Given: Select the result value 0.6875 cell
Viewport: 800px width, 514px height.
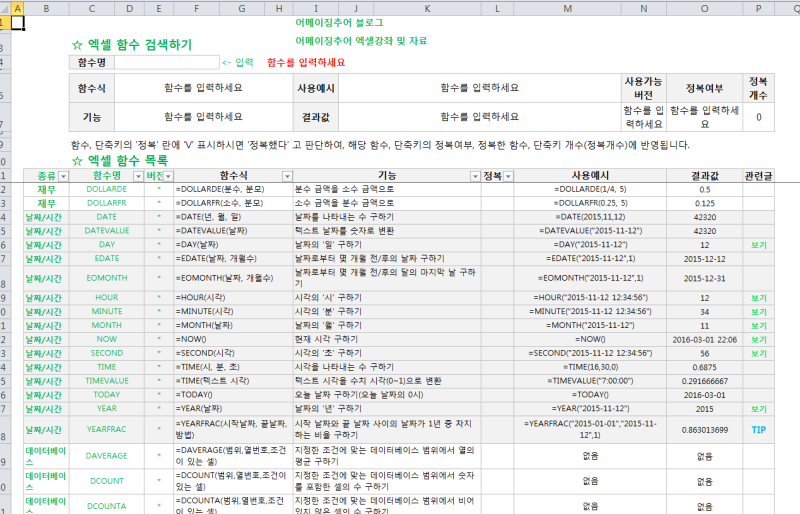Looking at the screenshot, I should (704, 367).
